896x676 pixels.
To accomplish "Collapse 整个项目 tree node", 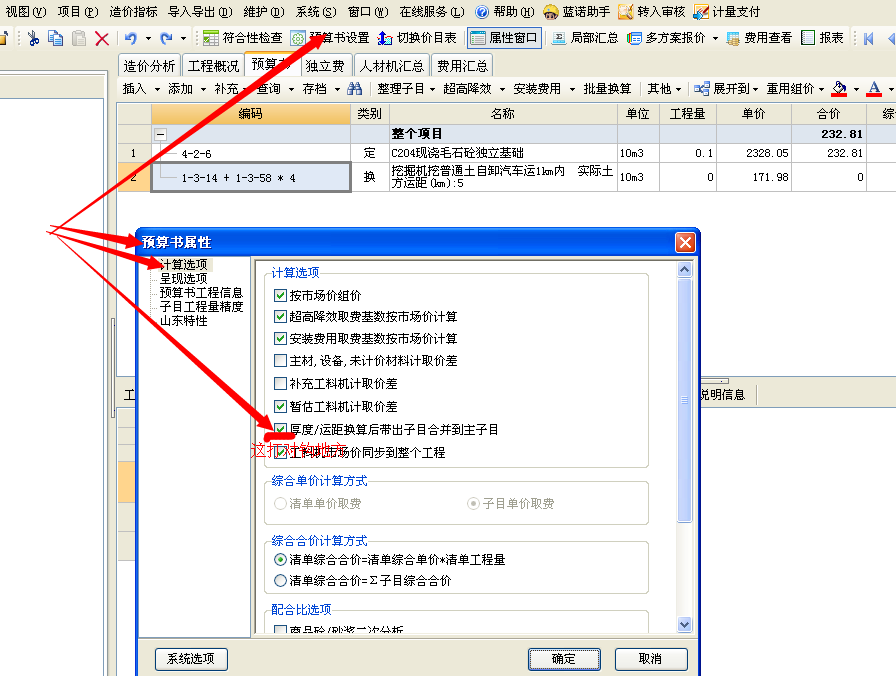I will point(161,135).
